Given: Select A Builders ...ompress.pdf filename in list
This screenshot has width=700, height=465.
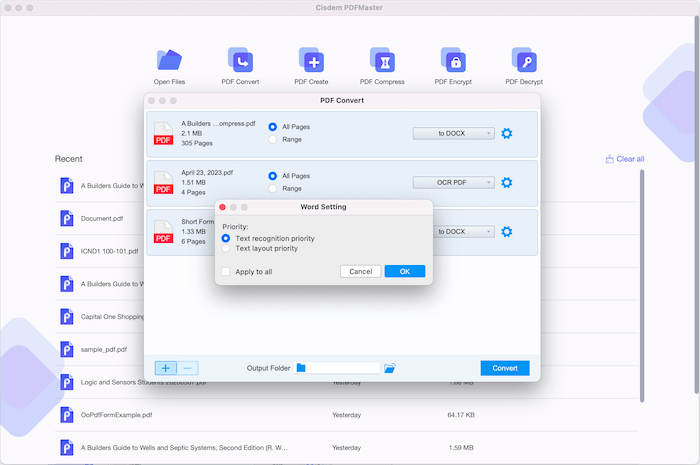Looking at the screenshot, I should click(218, 124).
